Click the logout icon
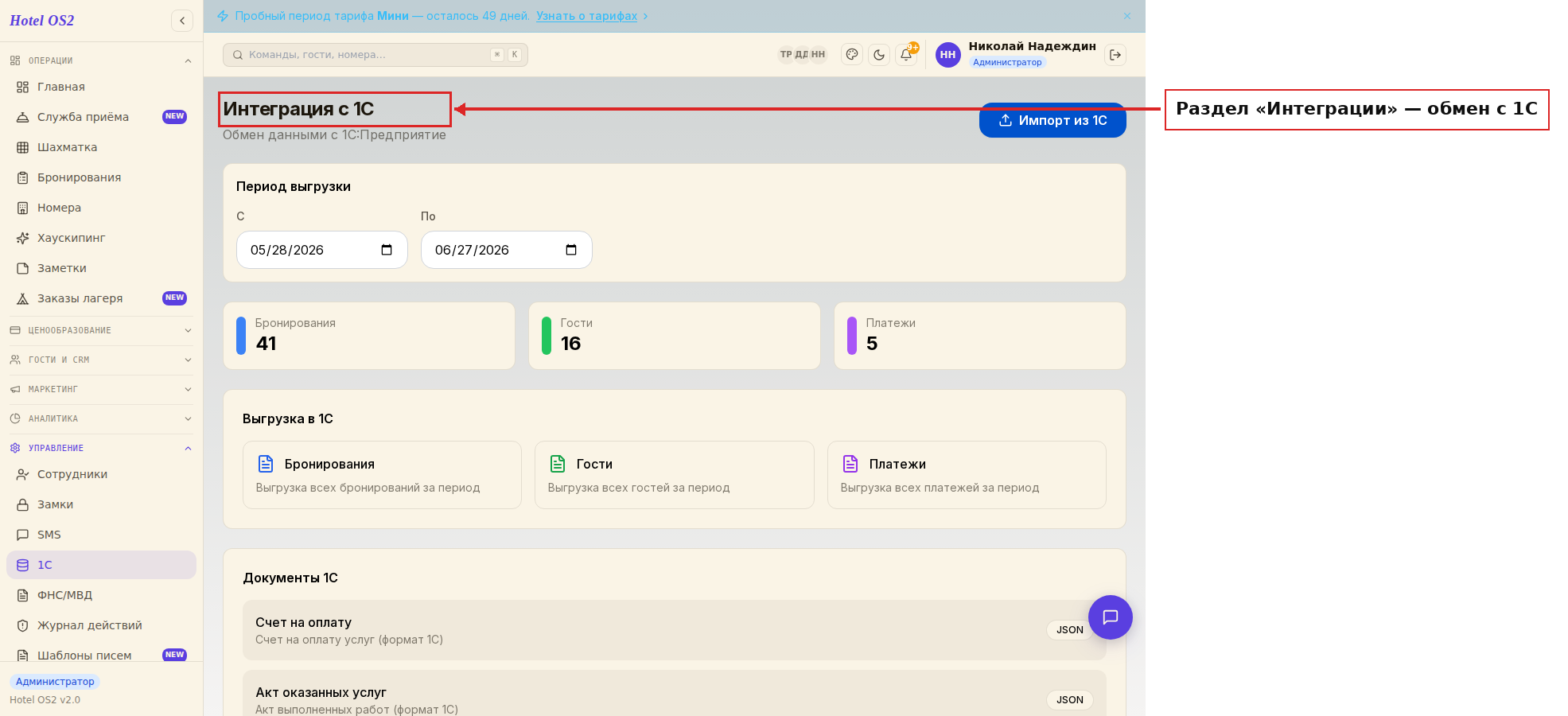 pos(1115,55)
